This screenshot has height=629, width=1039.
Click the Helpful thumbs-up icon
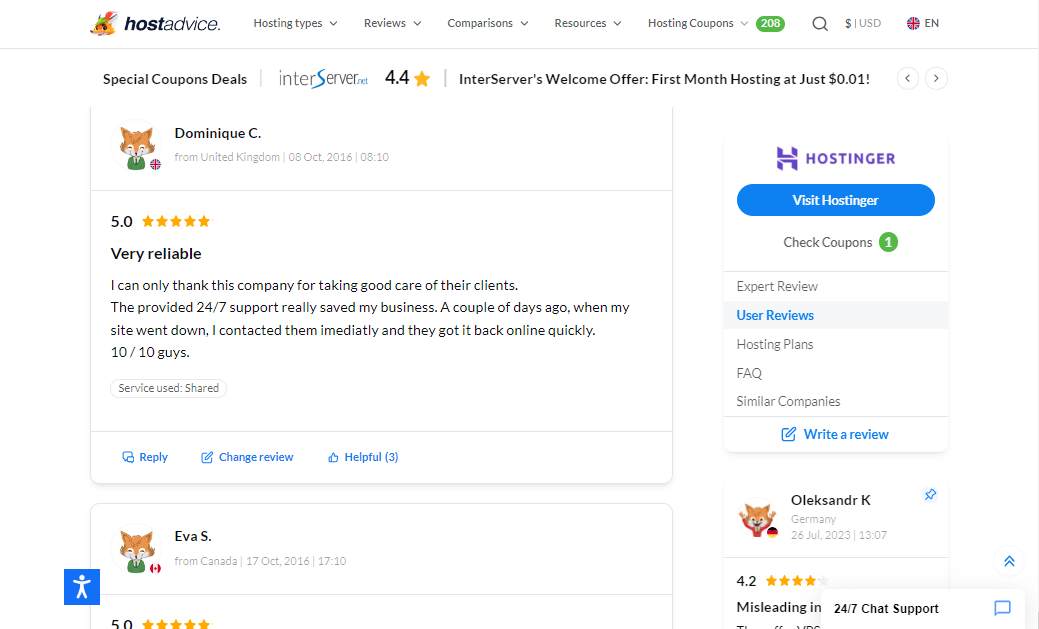pos(333,457)
